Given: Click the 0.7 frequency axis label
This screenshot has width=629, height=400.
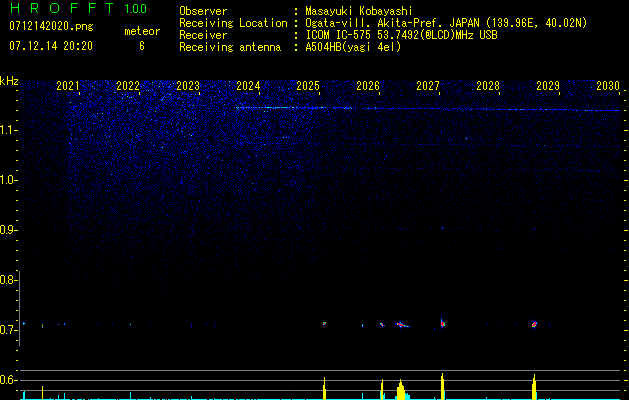Looking at the screenshot, I should [x=7, y=330].
